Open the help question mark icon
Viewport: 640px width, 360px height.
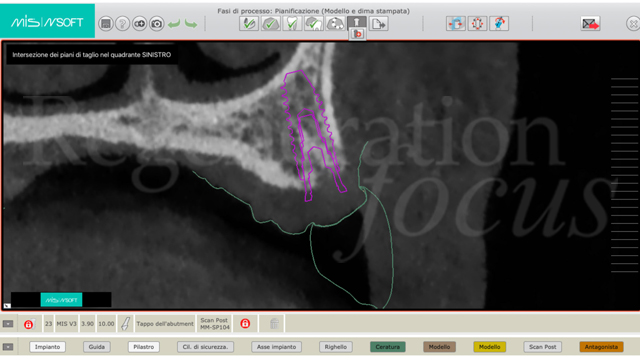tap(122, 24)
